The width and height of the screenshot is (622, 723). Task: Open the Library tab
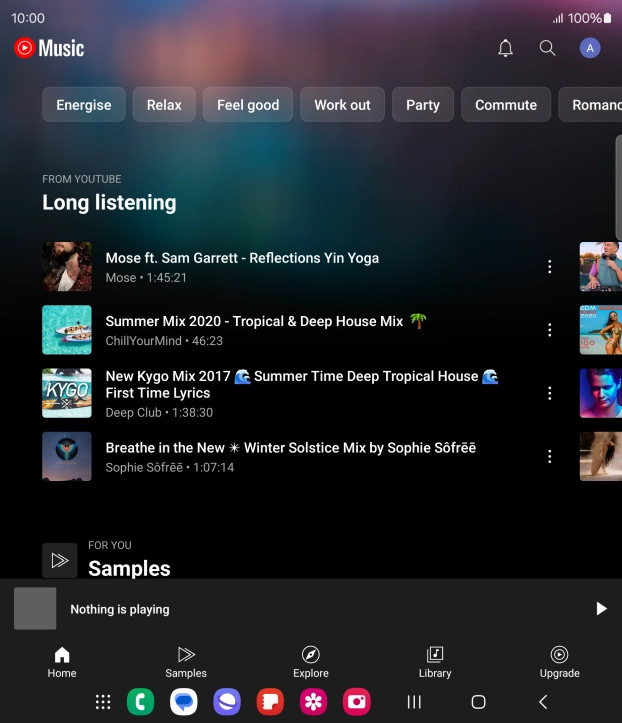[x=435, y=661]
